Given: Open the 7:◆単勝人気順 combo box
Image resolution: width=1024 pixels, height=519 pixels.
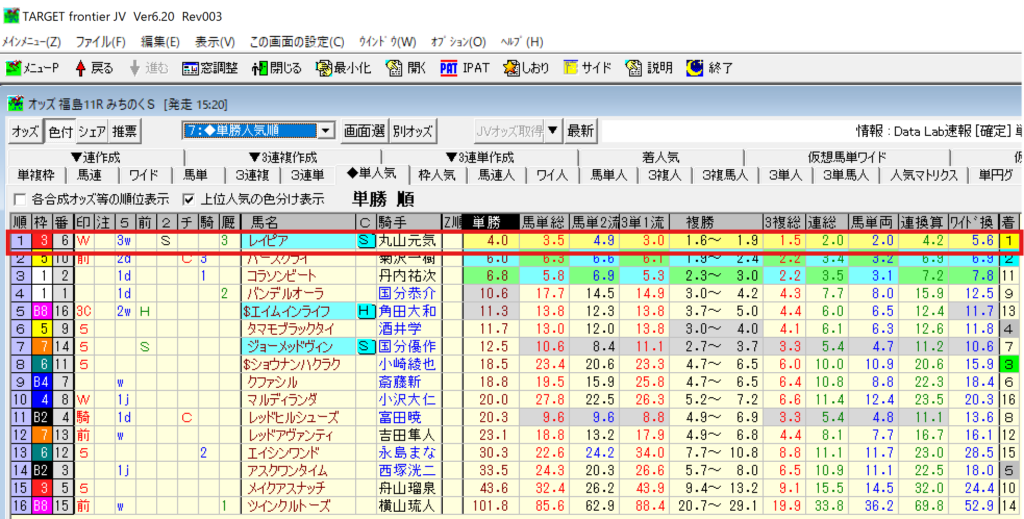Looking at the screenshot, I should point(324,131).
